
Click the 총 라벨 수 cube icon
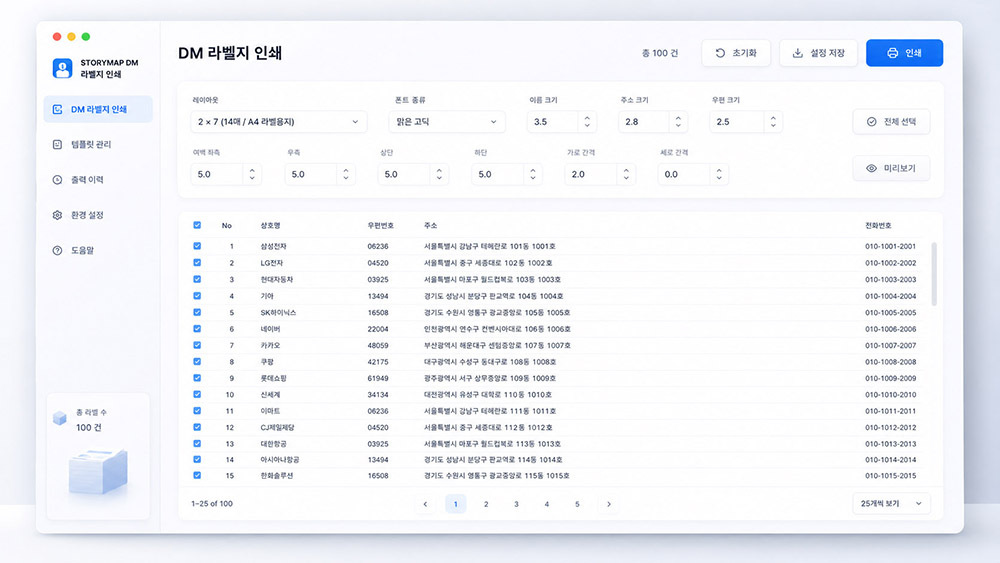click(60, 418)
